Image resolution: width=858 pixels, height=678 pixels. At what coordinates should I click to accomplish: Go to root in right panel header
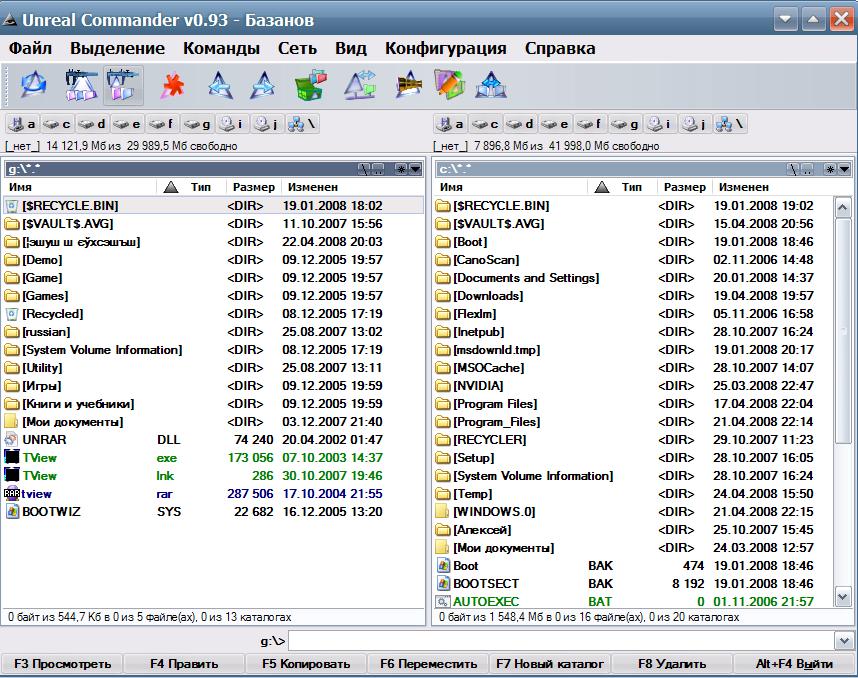click(793, 169)
